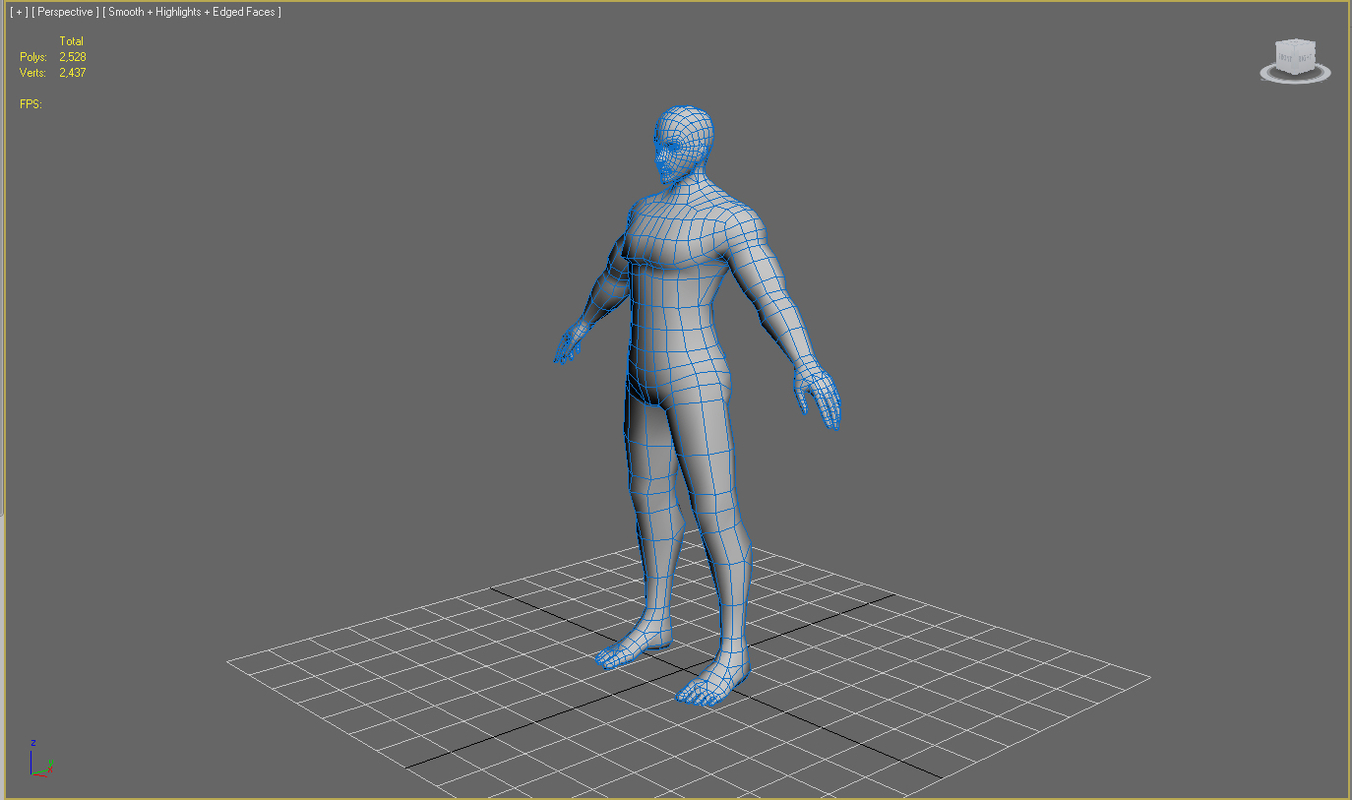Click the edge between FRONT and RIGHT faces
This screenshot has width=1352, height=800.
point(1295,58)
